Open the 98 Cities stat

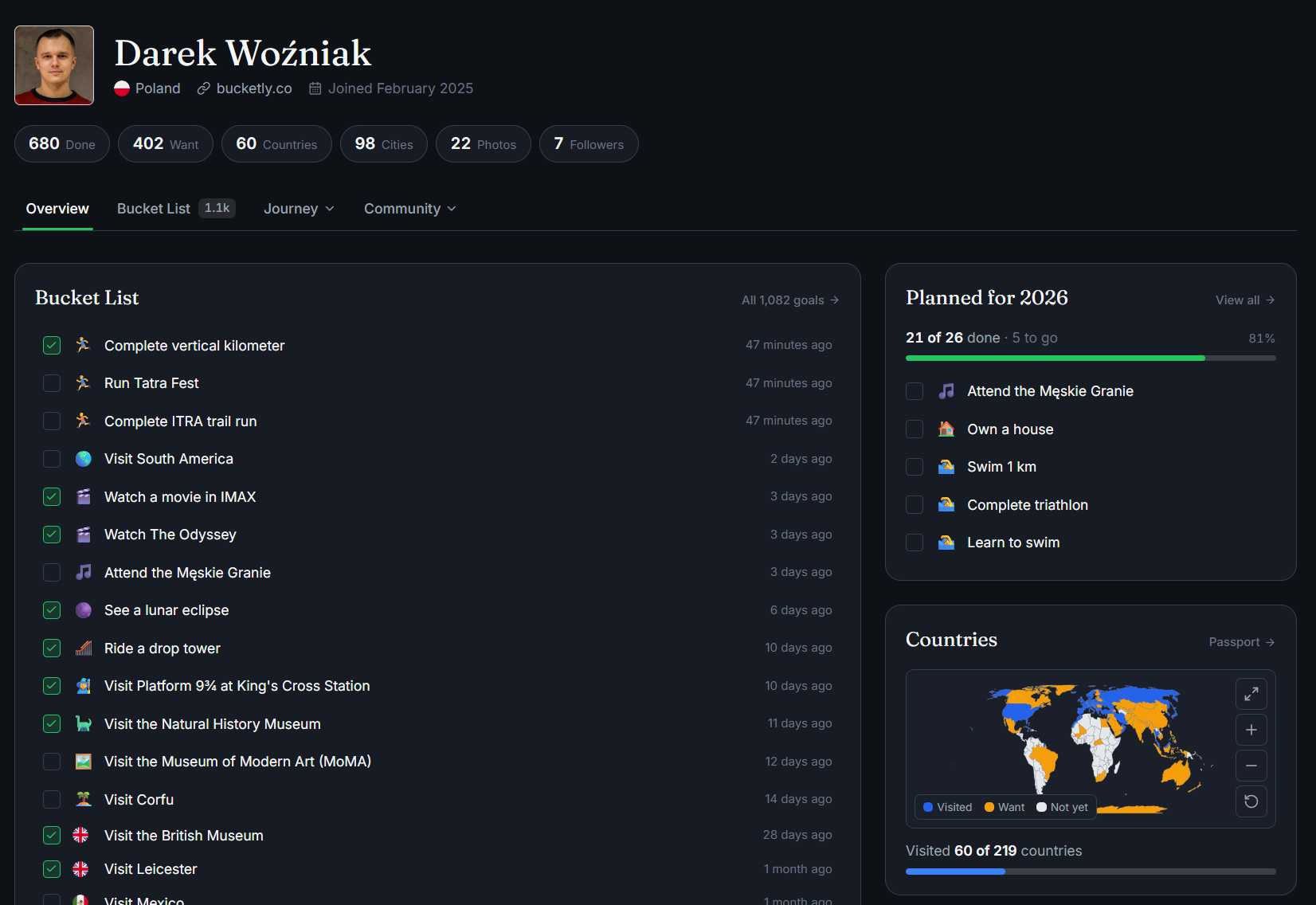(x=384, y=144)
